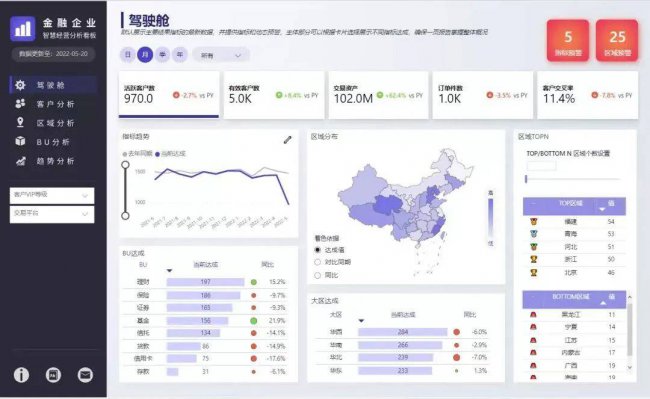Click the trophy icon beside 福建
650x399 pixels.
tap(534, 222)
